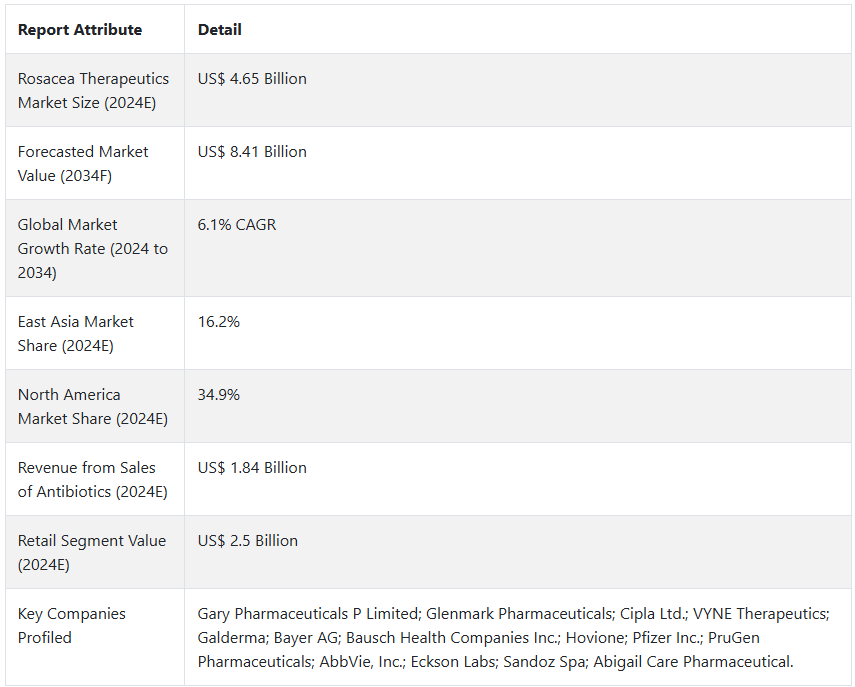The image size is (855, 687).
Task: Select the Forecasted Market Value (2034F) cell
Action: tap(95, 163)
